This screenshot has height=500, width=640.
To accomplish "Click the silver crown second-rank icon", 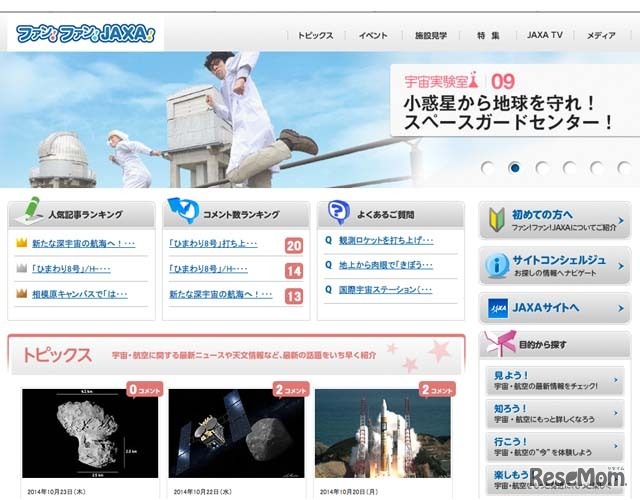I will tap(21, 268).
